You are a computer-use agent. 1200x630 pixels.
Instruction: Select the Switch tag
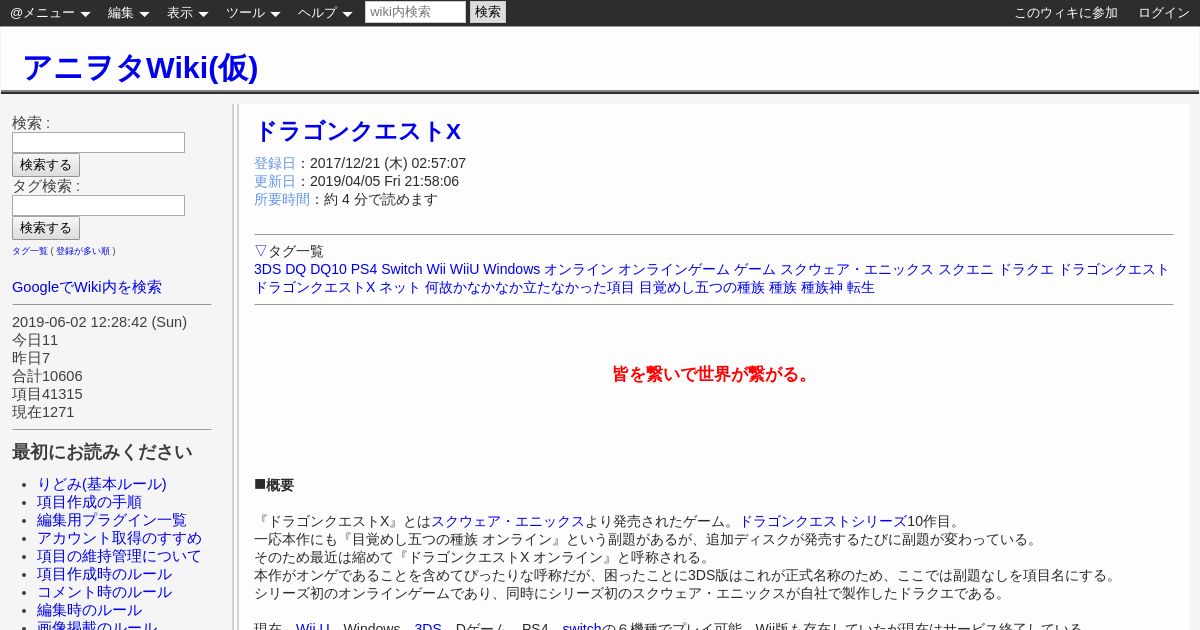(x=402, y=269)
